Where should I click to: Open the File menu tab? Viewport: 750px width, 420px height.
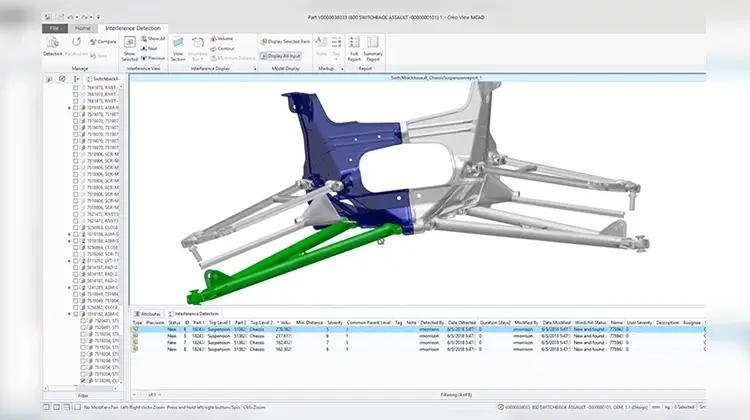pos(55,28)
